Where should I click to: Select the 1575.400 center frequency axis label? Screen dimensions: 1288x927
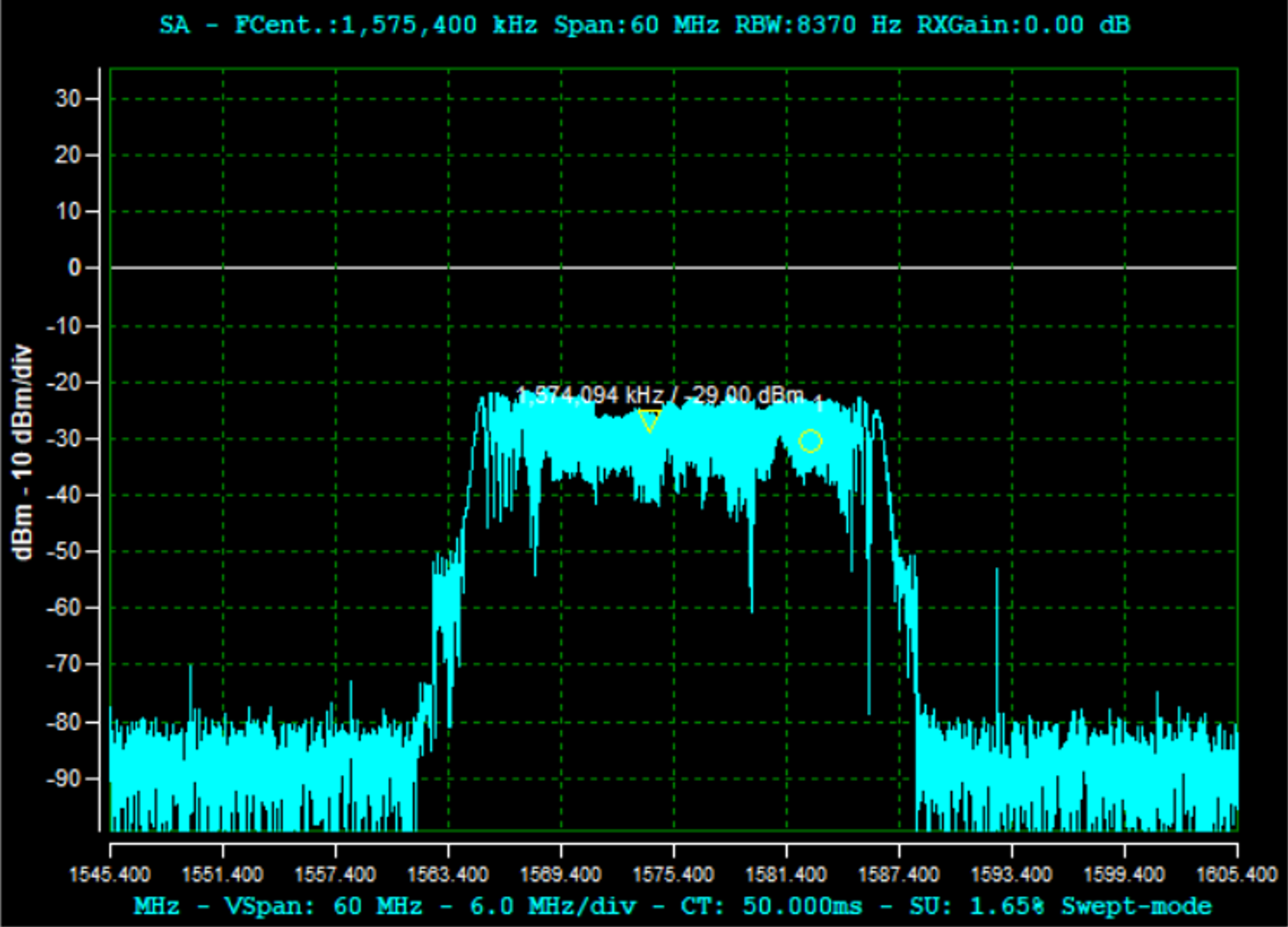point(673,875)
